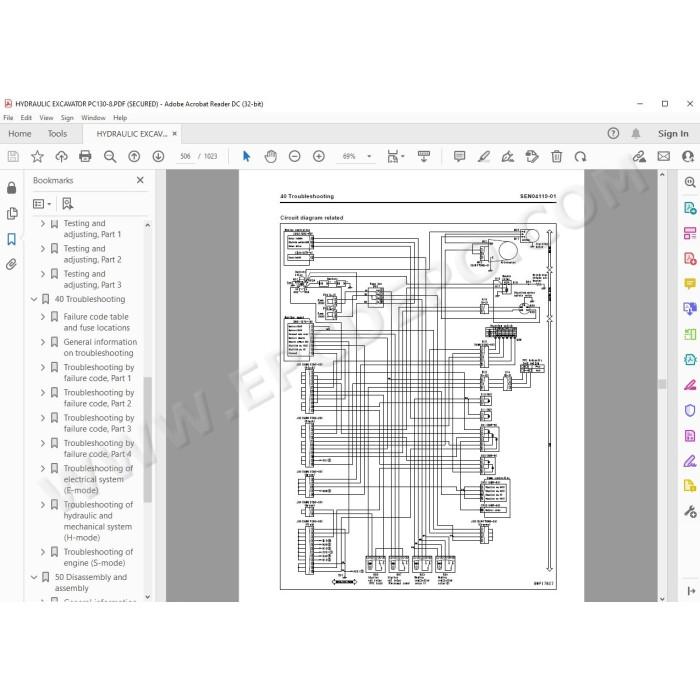Upload file to cloud icon
This screenshot has height=700, width=700.
[61, 156]
